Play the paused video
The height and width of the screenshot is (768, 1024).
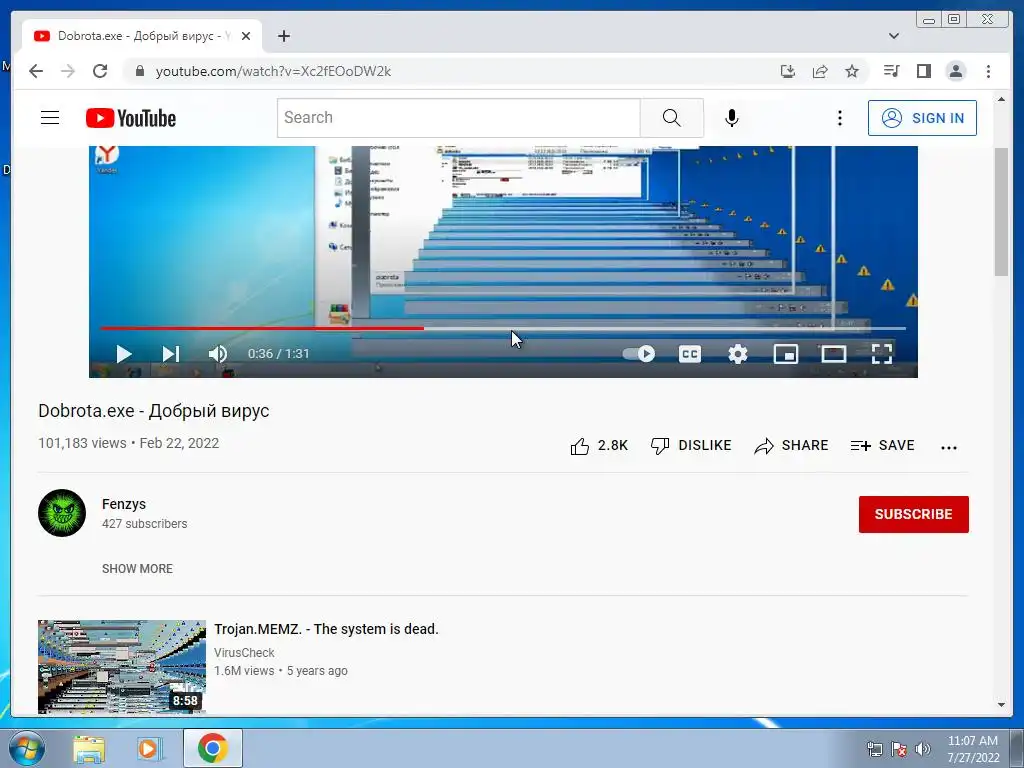[123, 354]
